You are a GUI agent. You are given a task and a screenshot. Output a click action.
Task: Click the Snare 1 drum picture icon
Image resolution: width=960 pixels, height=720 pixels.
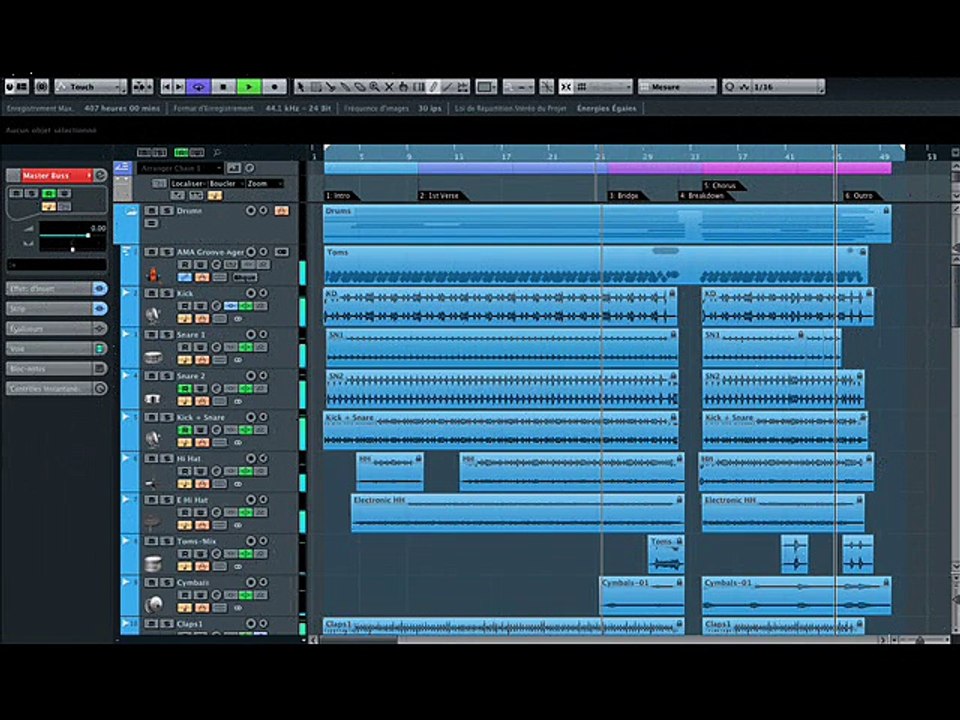point(152,356)
